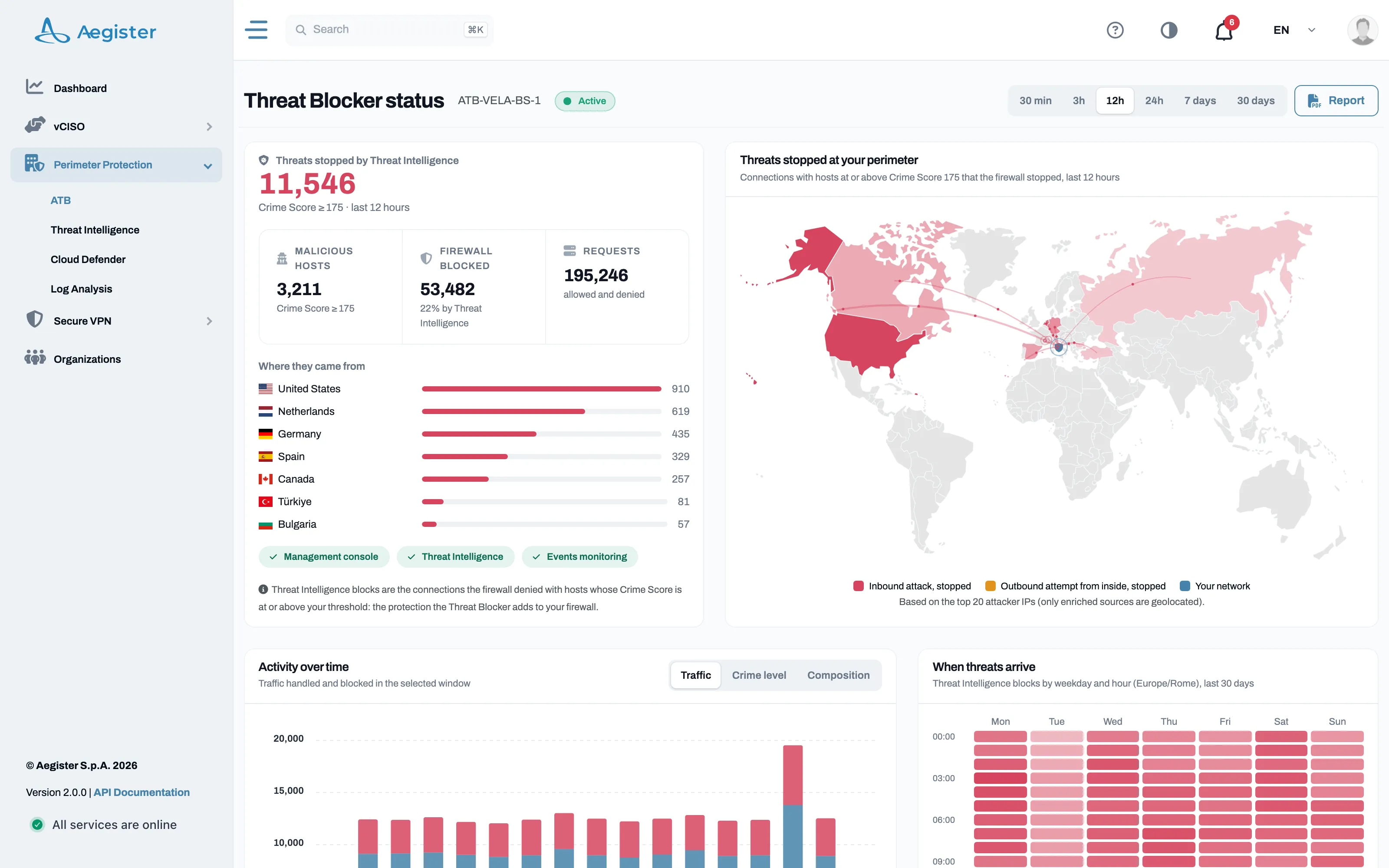Select the 3h time range
Screen dimensions: 1389x868
1079,101
